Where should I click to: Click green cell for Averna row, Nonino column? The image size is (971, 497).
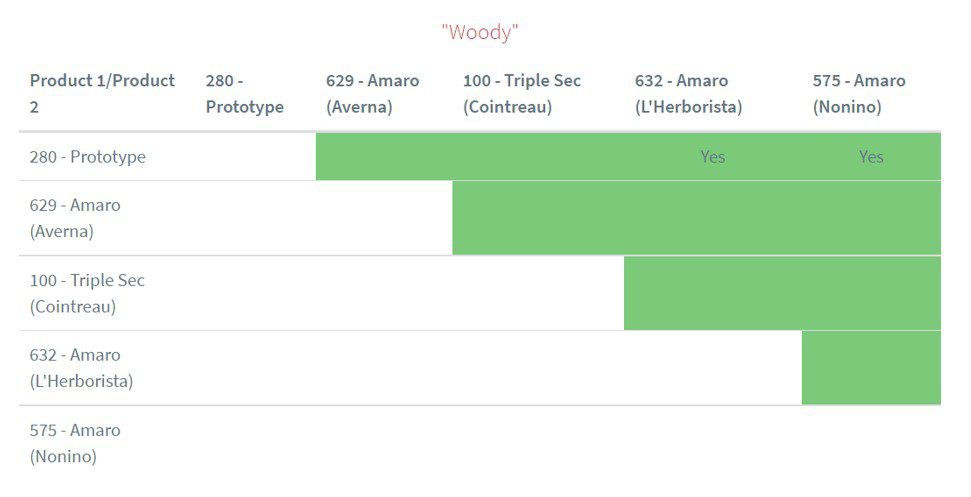coord(871,218)
